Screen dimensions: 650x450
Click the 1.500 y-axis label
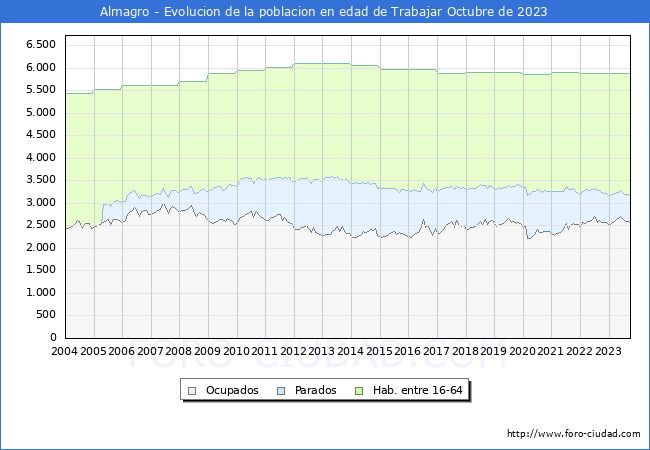pyautogui.click(x=41, y=270)
